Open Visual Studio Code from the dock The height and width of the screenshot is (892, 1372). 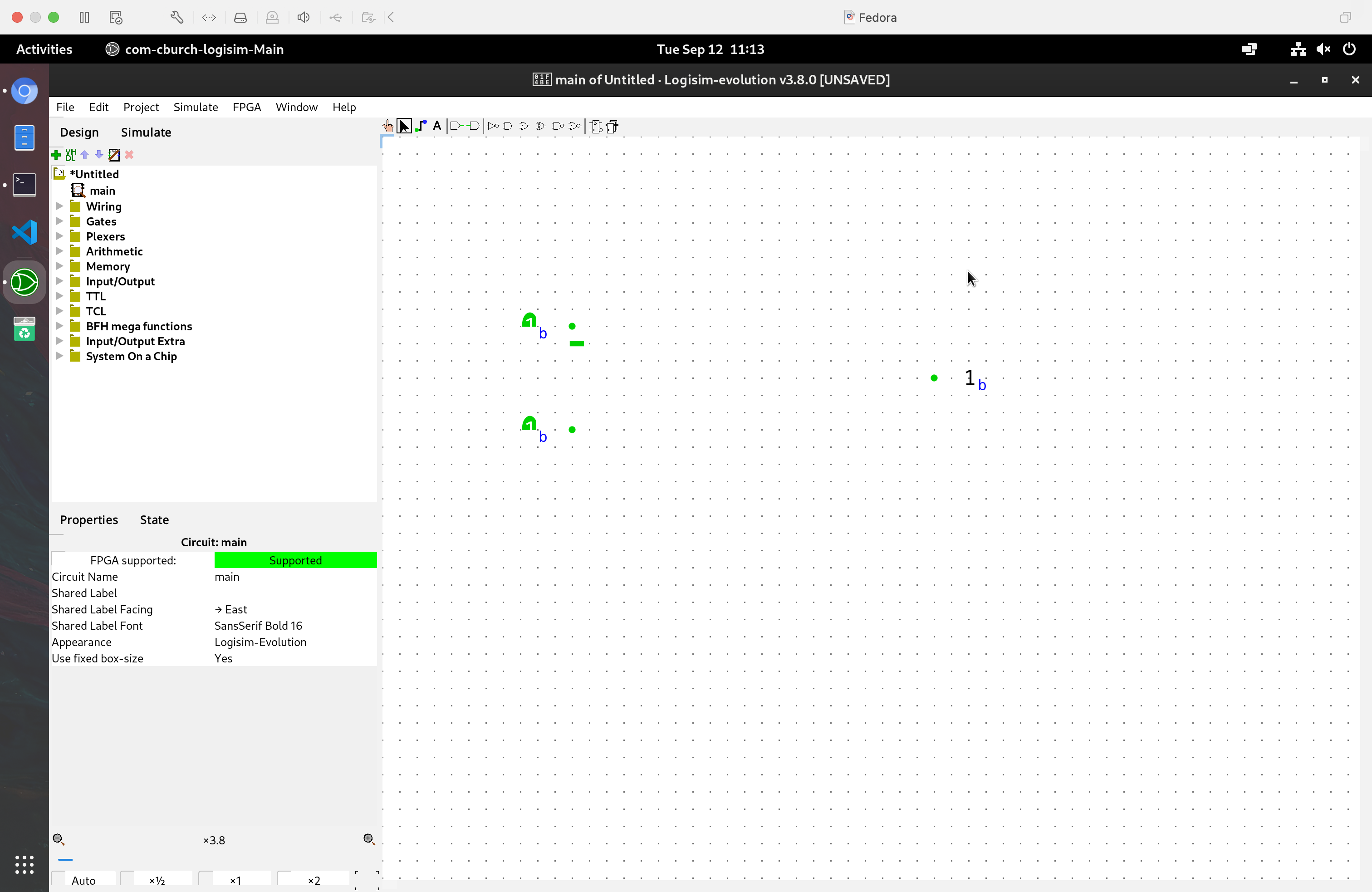tap(24, 232)
